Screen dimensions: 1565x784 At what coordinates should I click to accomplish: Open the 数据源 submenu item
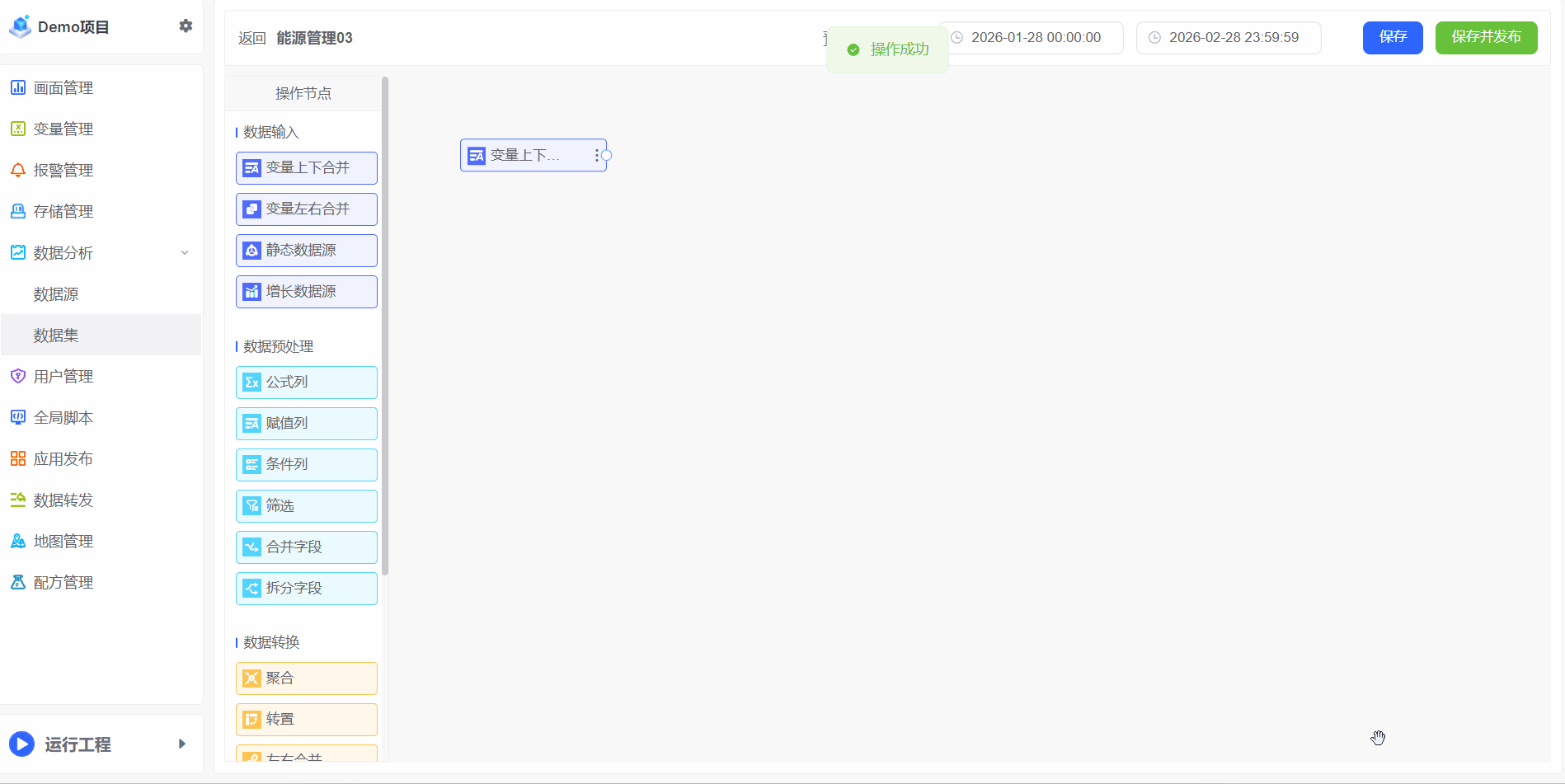pos(56,294)
